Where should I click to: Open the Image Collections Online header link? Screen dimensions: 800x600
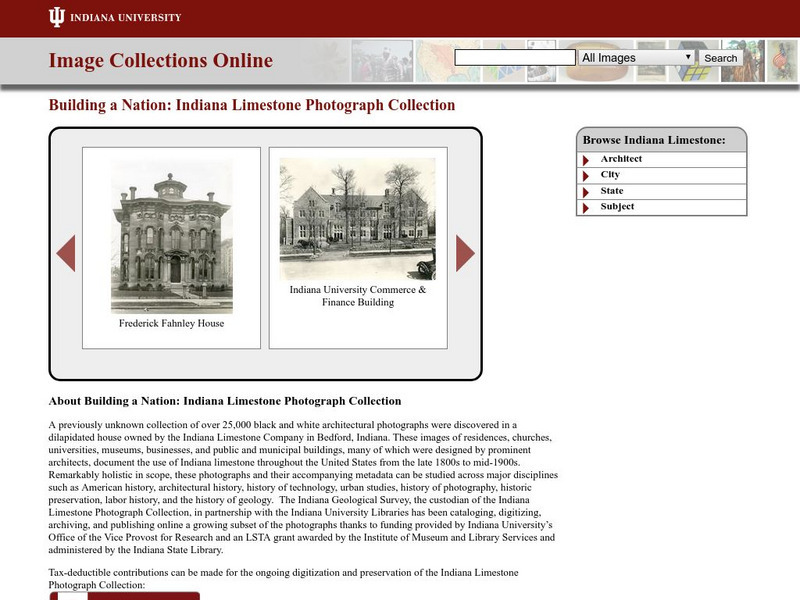click(x=160, y=61)
